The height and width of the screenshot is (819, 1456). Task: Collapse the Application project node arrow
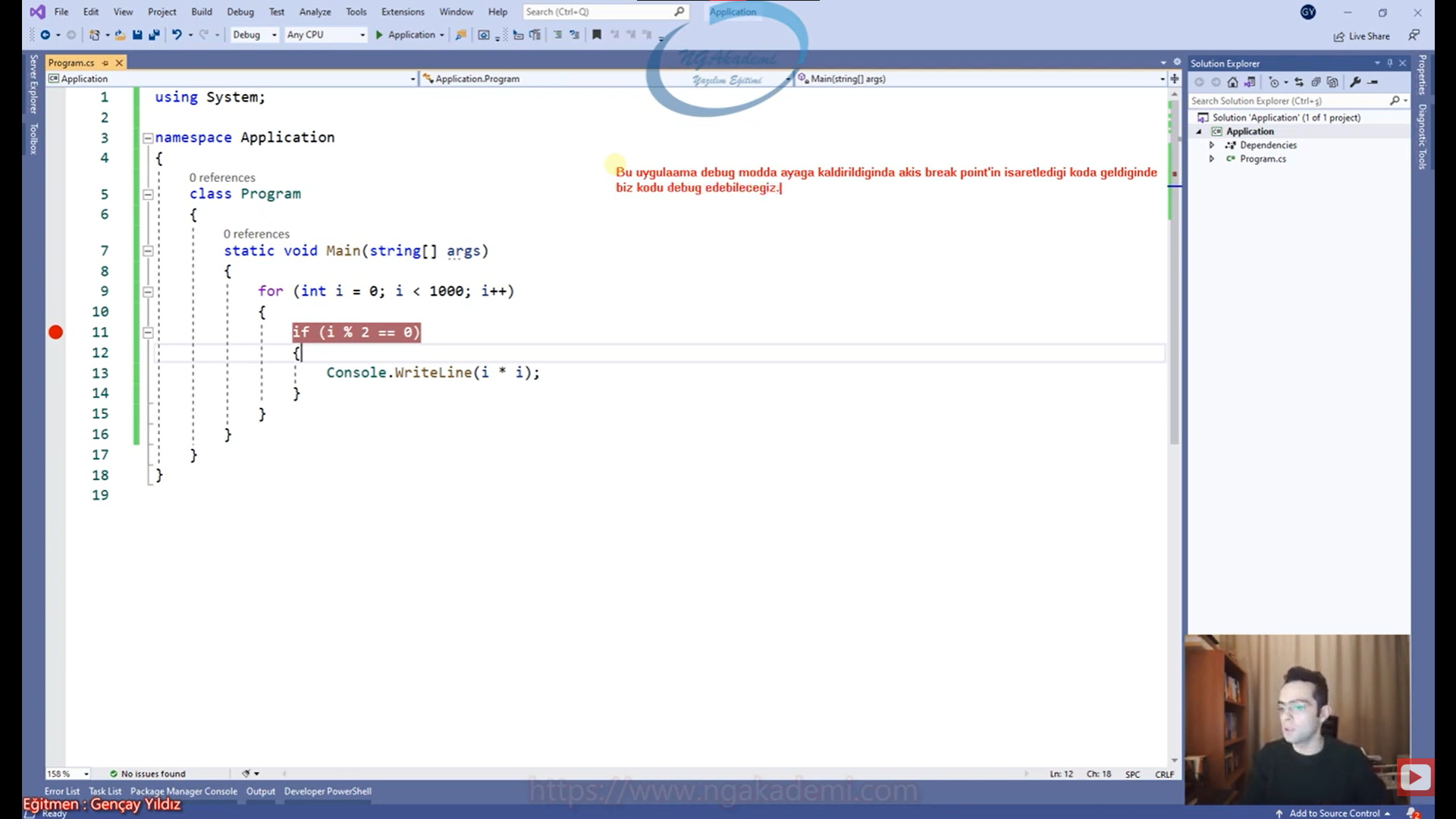[1200, 131]
